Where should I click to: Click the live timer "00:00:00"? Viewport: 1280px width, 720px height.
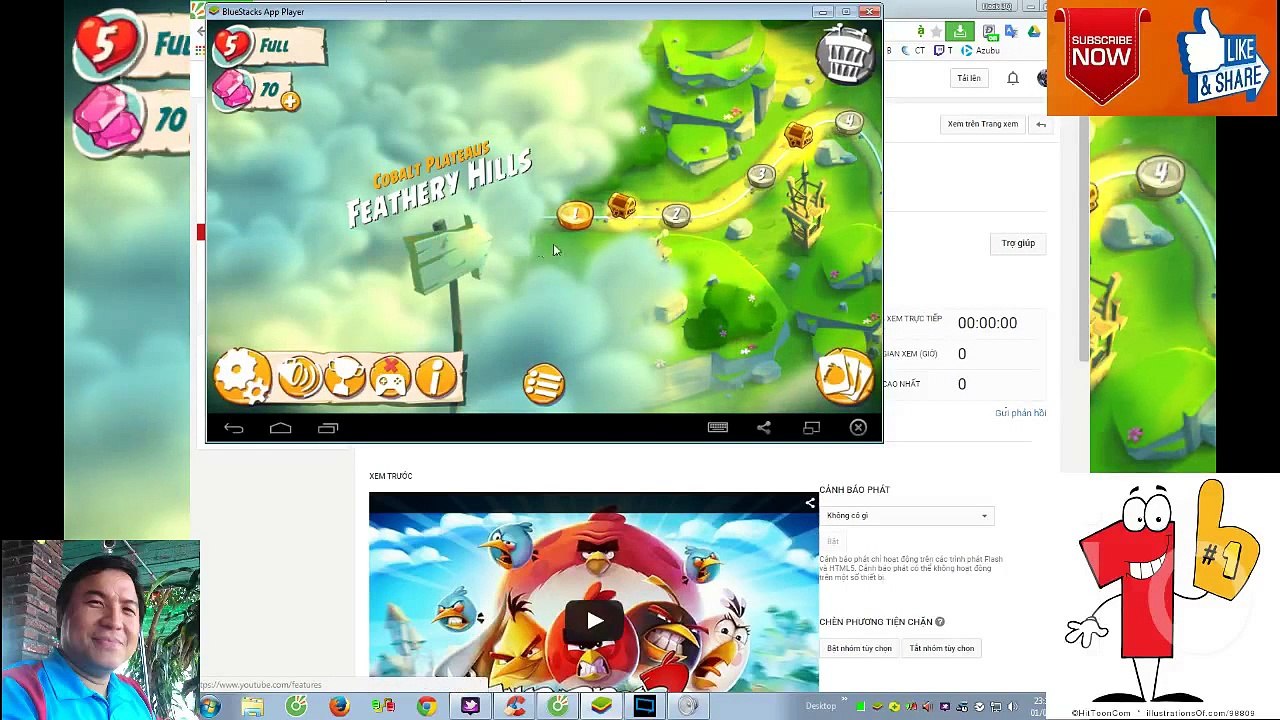987,323
